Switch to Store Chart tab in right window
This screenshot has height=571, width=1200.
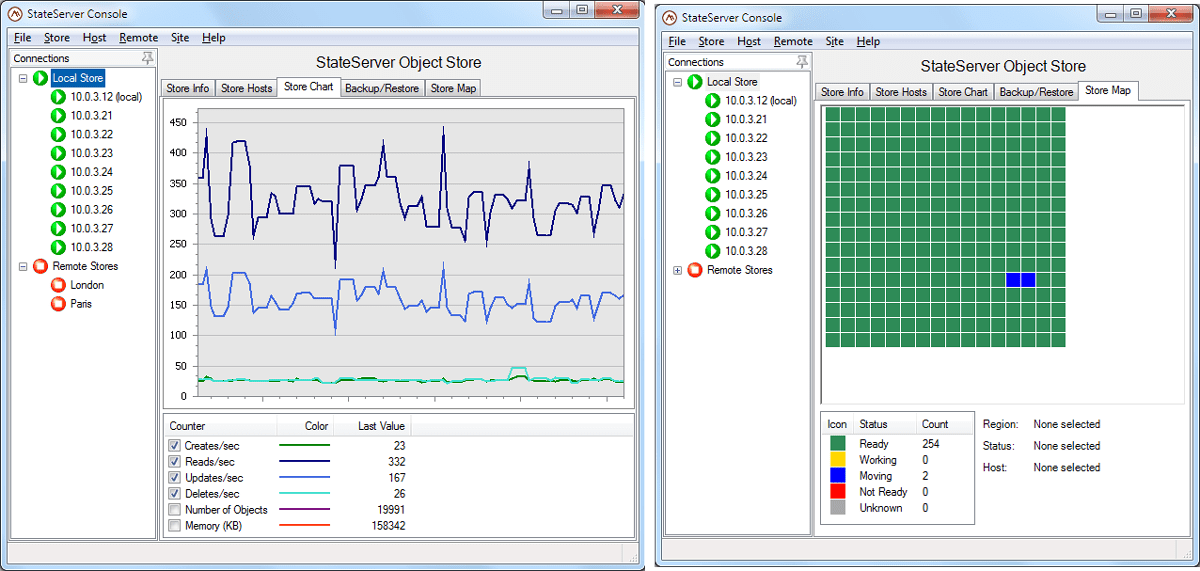(963, 92)
